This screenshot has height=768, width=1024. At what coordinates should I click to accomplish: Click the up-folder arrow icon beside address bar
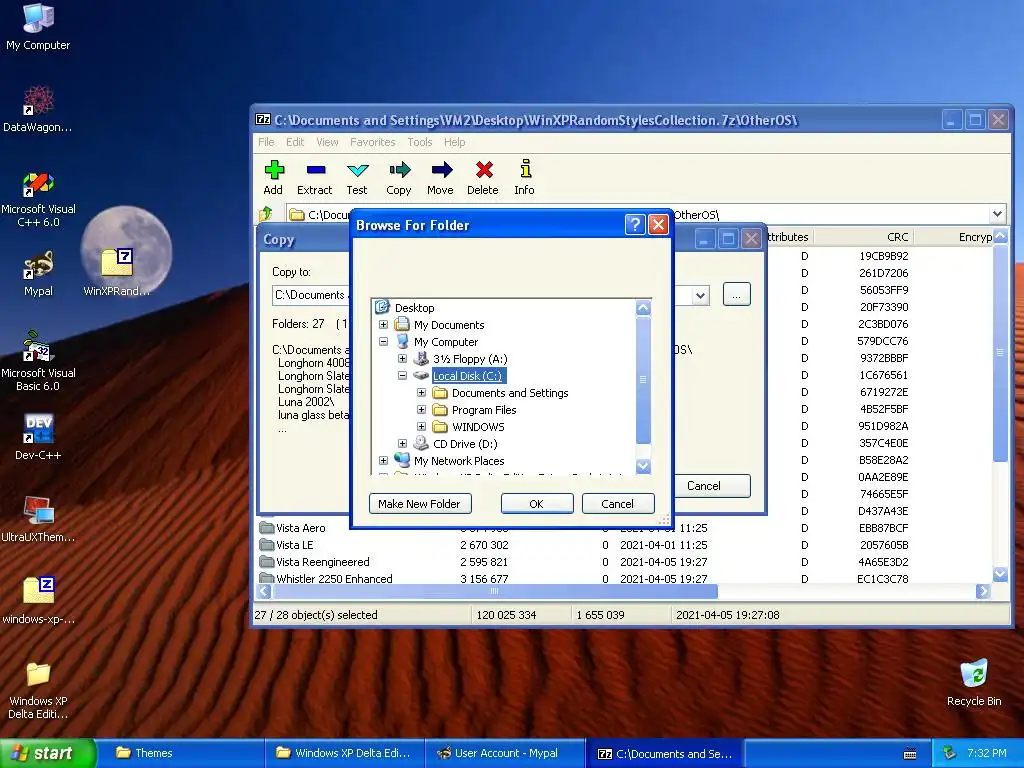266,214
